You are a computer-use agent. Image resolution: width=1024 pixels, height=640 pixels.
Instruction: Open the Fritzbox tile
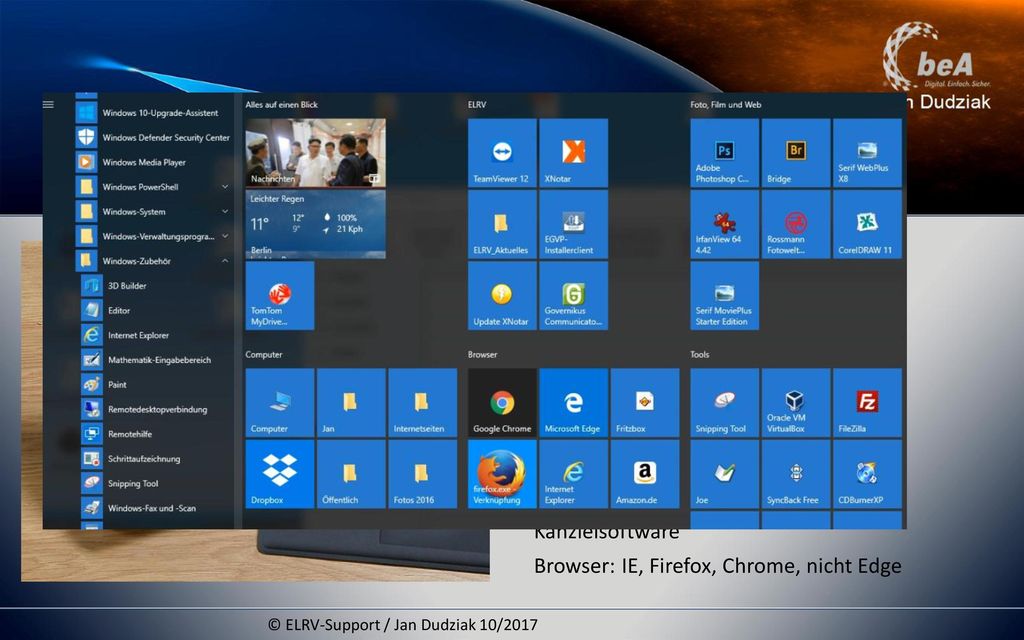point(645,402)
